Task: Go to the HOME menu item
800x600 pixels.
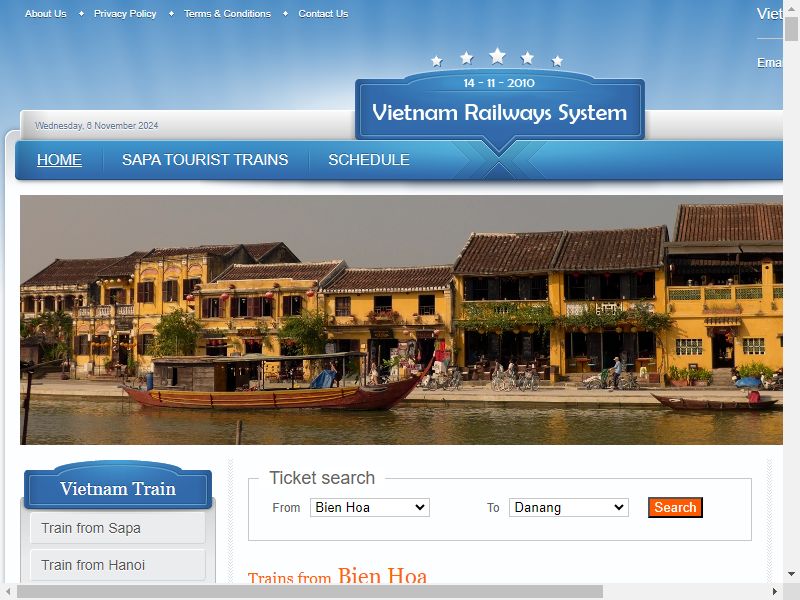Action: coord(59,160)
